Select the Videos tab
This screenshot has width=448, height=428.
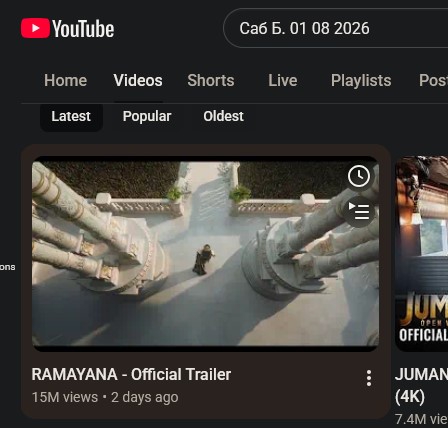point(138,80)
